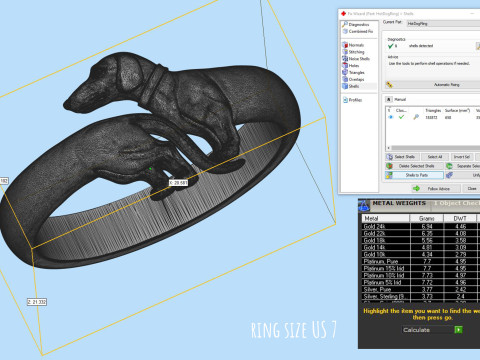Image resolution: width=480 pixels, height=360 pixels.
Task: Click the Surface (mm²) column header
Action: coord(457,110)
